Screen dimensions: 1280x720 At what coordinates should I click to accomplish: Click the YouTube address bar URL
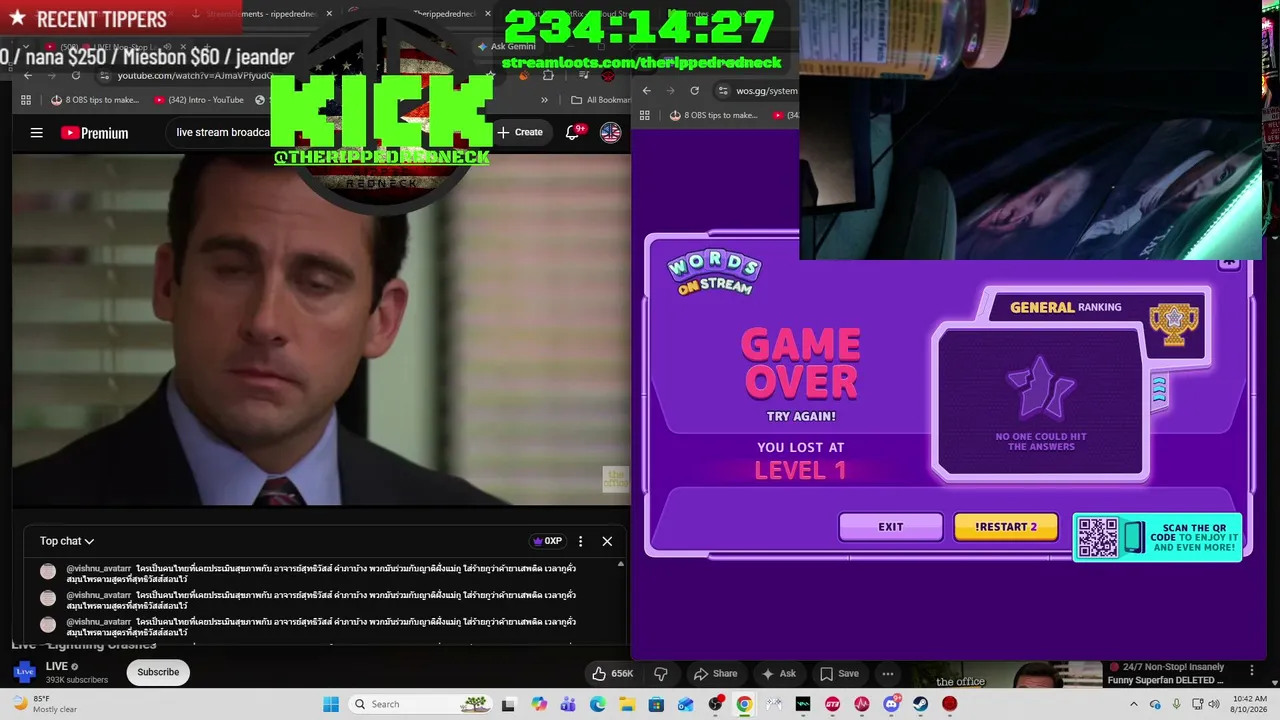194,76
